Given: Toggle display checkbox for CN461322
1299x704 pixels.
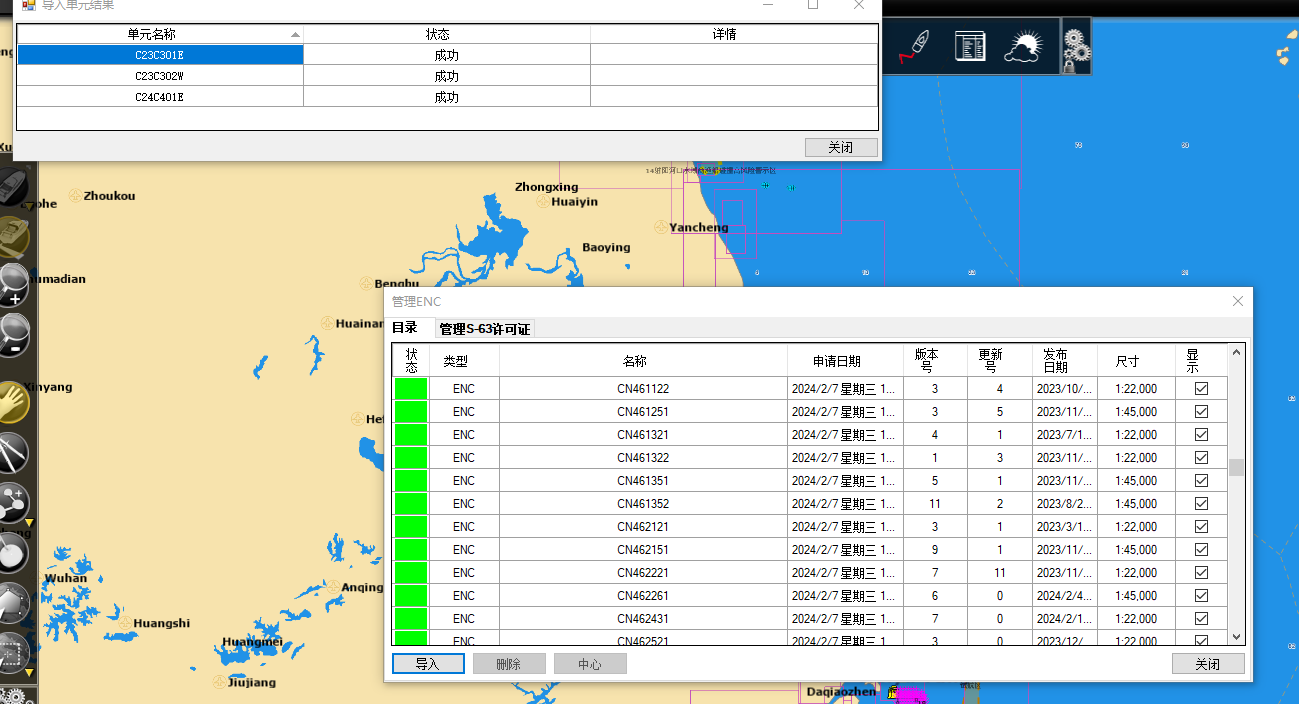Looking at the screenshot, I should 1201,457.
